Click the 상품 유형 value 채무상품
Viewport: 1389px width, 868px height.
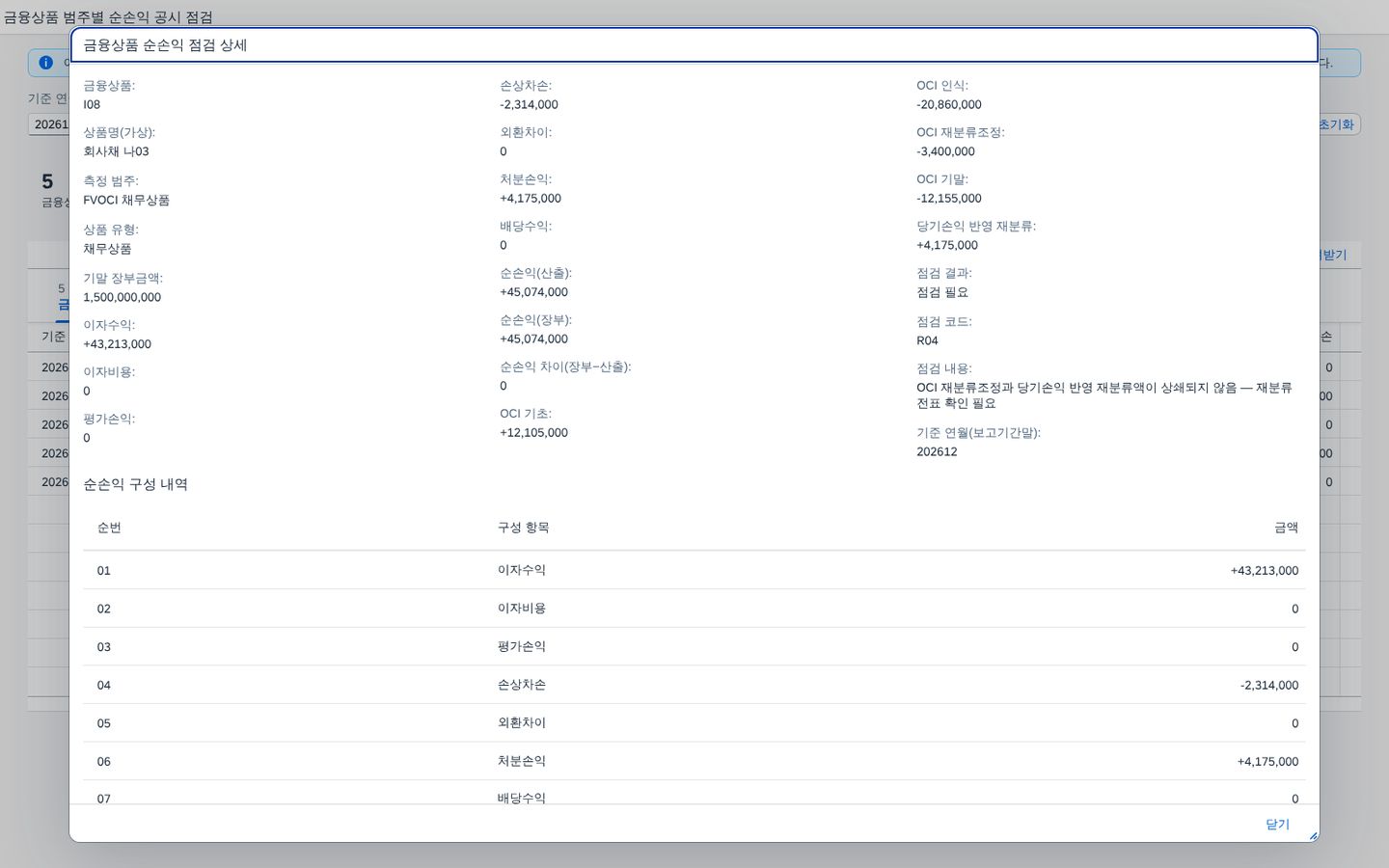tap(107, 249)
